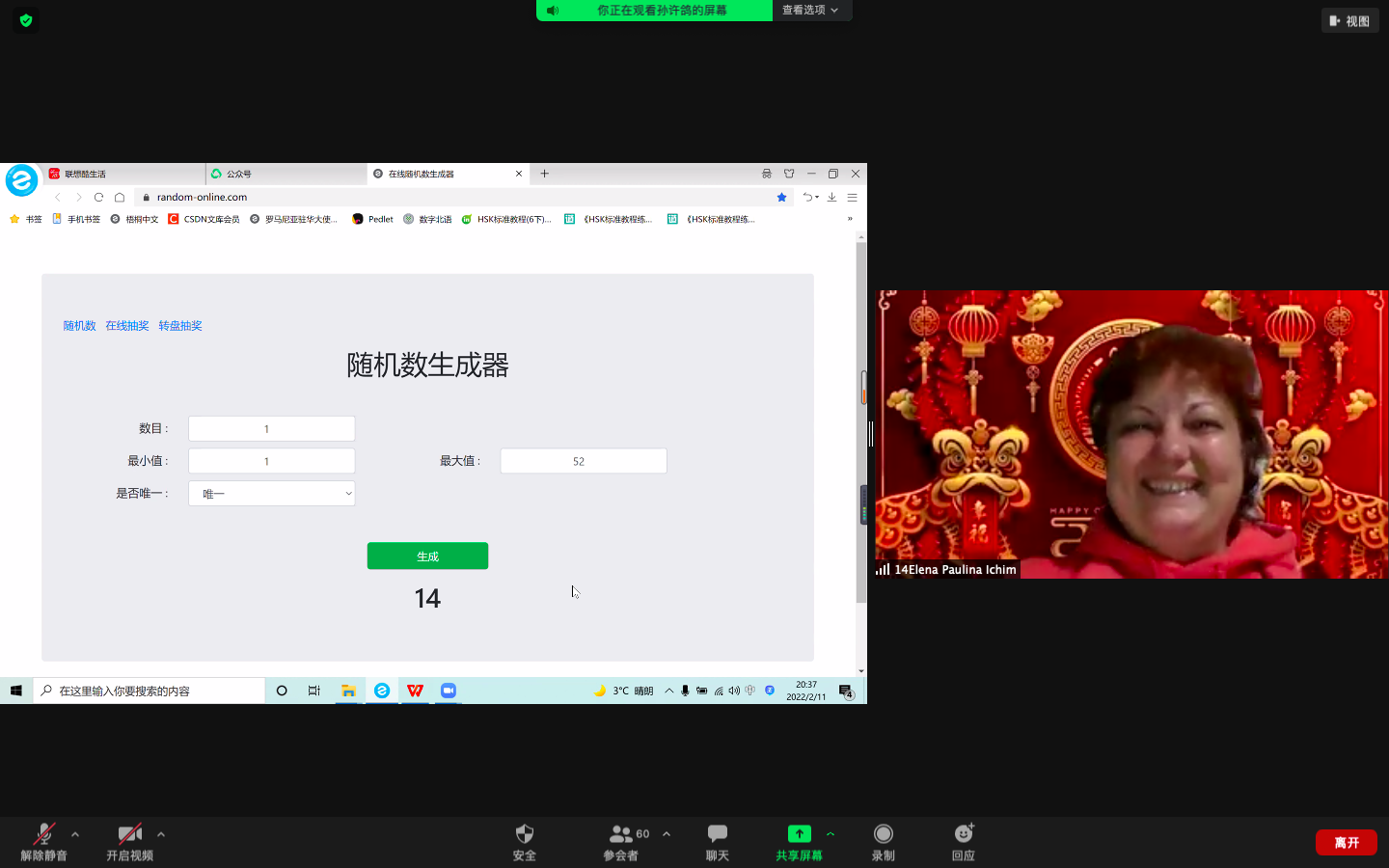Open the 是否唯一 dropdown

pyautogui.click(x=272, y=494)
